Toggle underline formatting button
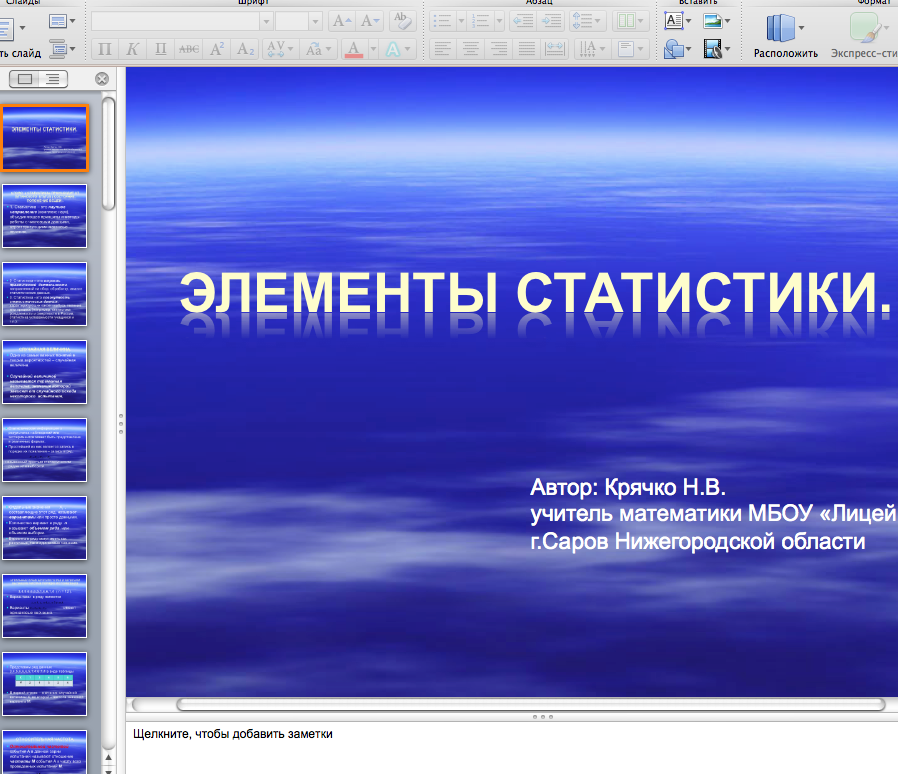898x774 pixels. pos(160,49)
